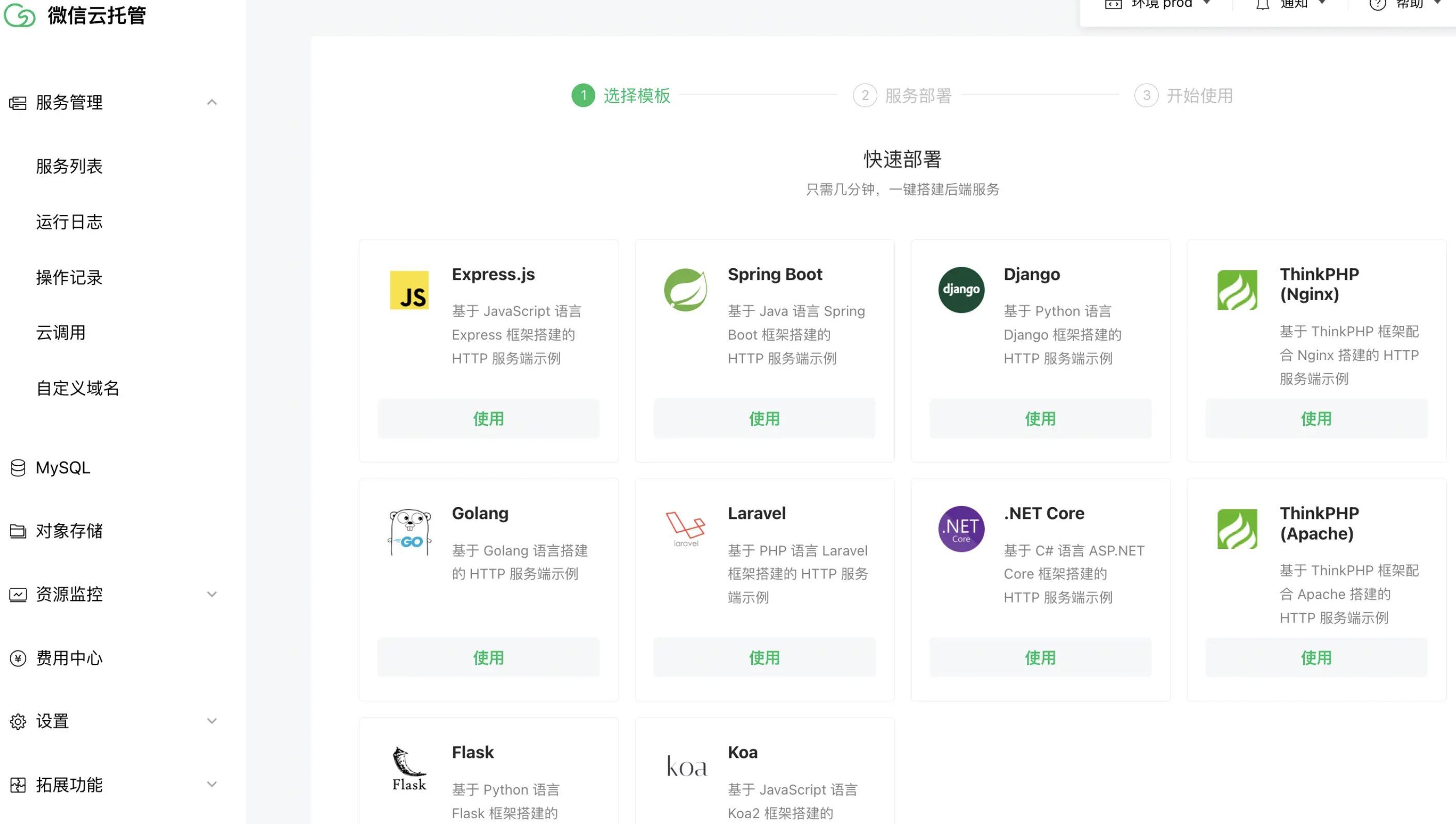The width and height of the screenshot is (1456, 824).
Task: Click the Laravel card title
Action: pyautogui.click(x=756, y=514)
